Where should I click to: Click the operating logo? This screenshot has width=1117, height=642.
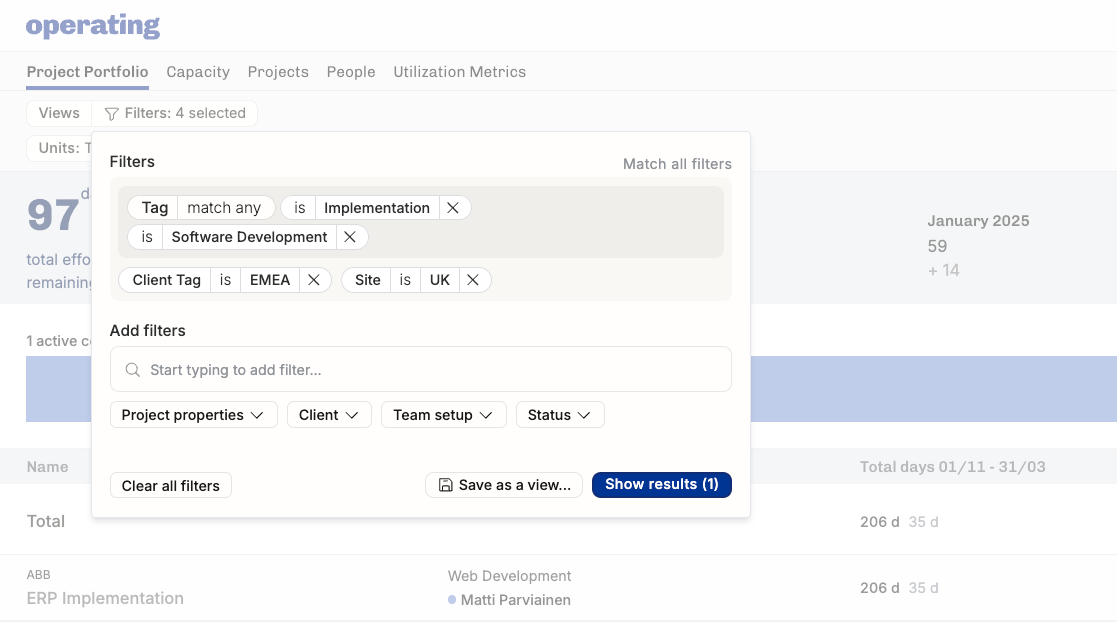(x=93, y=25)
